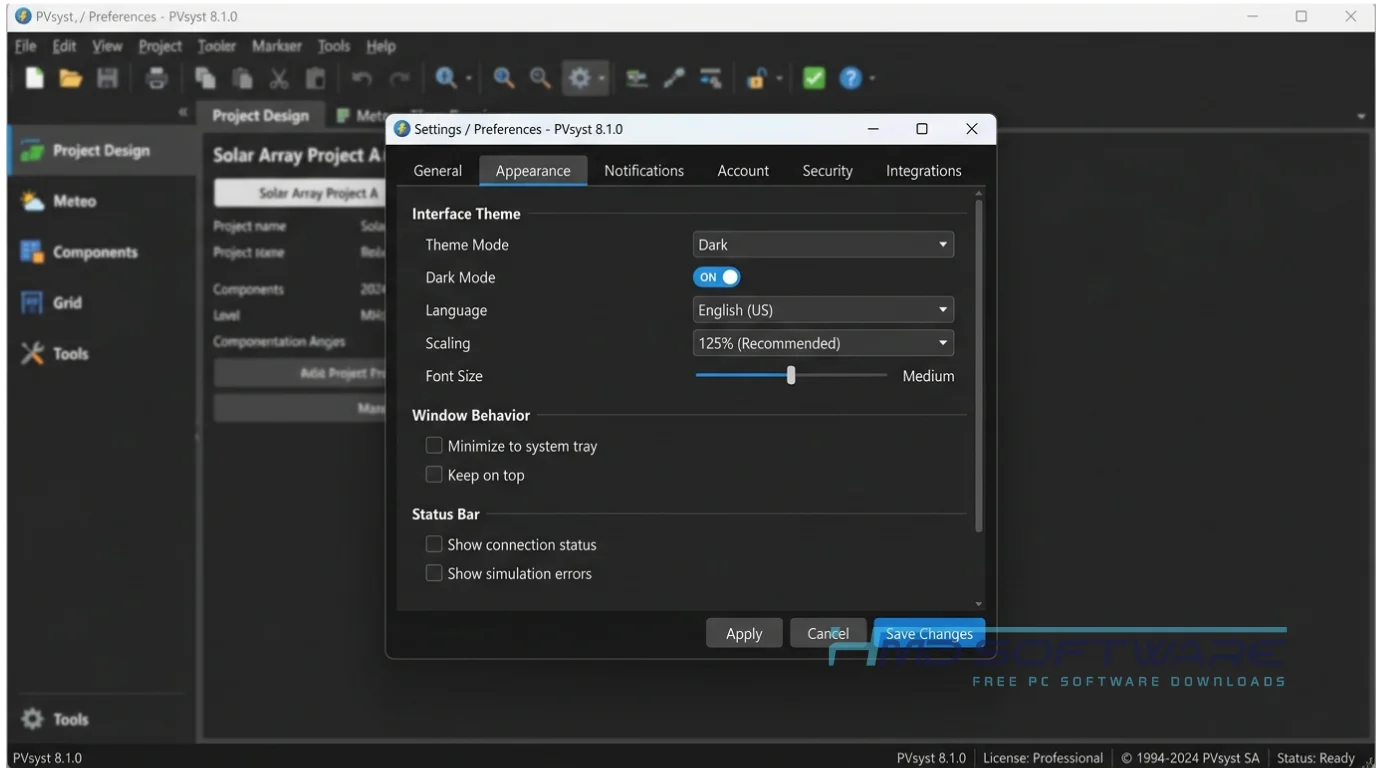This screenshot has width=1376, height=768.
Task: Enable the Keep on top checkbox
Action: point(434,475)
